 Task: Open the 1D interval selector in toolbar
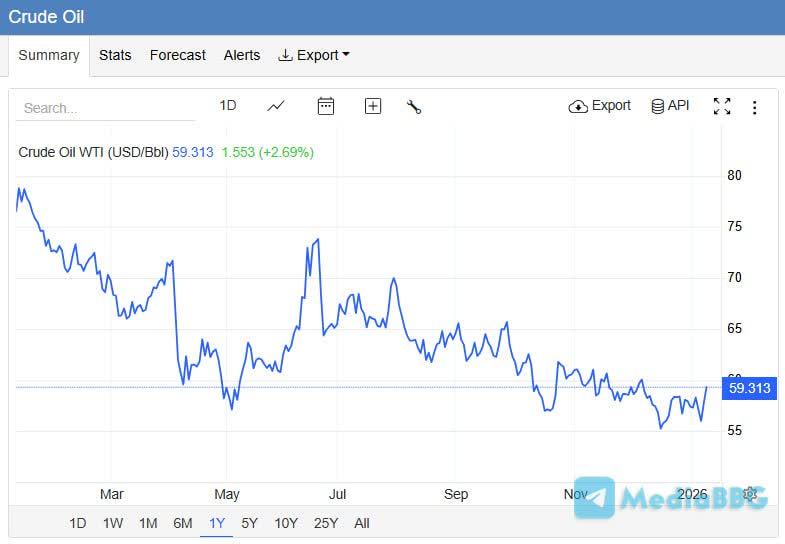pos(228,106)
